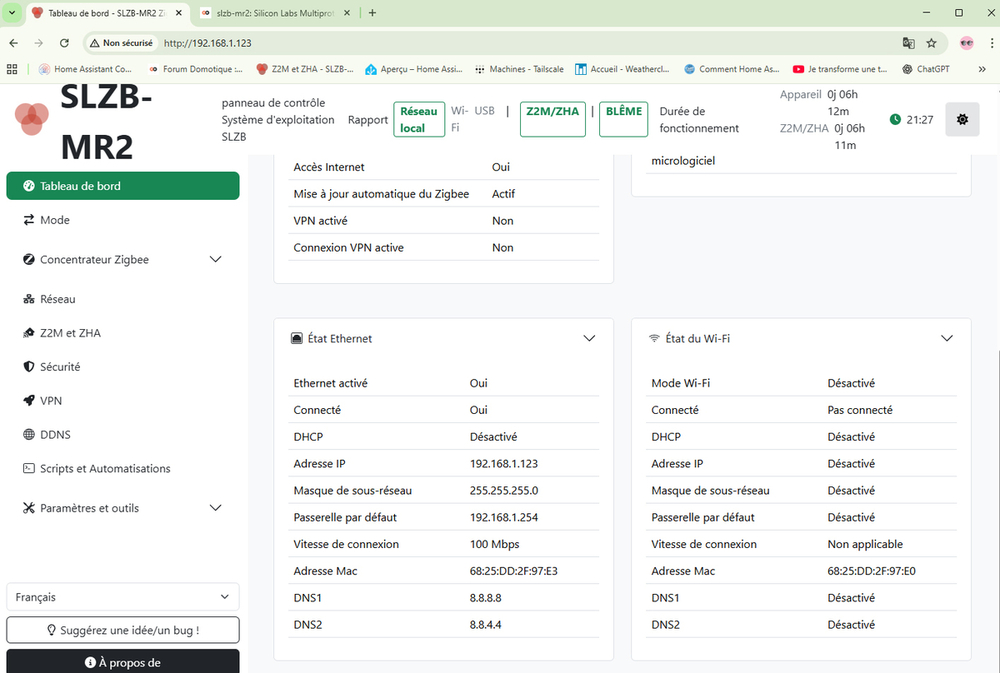Open the Machines - Tailscale bookmark
This screenshot has width=1000, height=673.
[519, 69]
